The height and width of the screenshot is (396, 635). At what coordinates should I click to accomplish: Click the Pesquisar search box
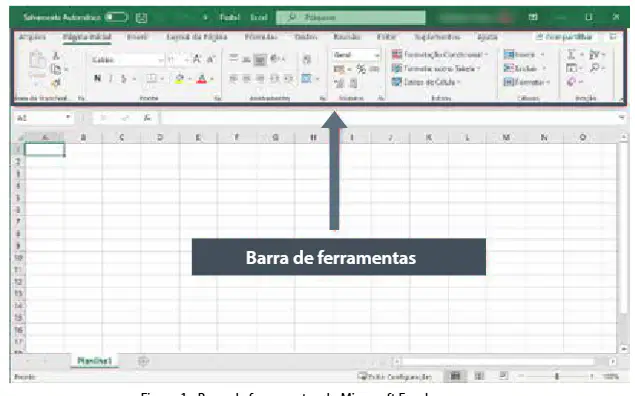click(x=351, y=17)
